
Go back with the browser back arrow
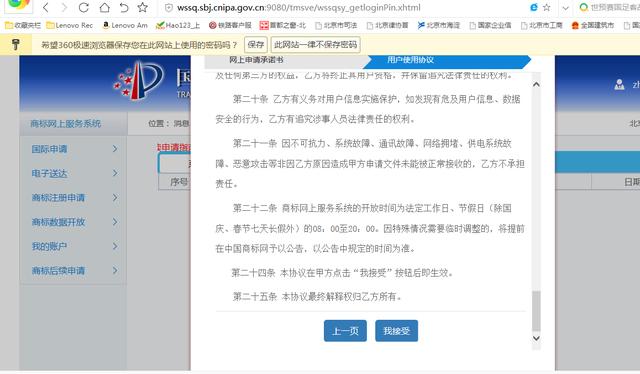point(46,7)
